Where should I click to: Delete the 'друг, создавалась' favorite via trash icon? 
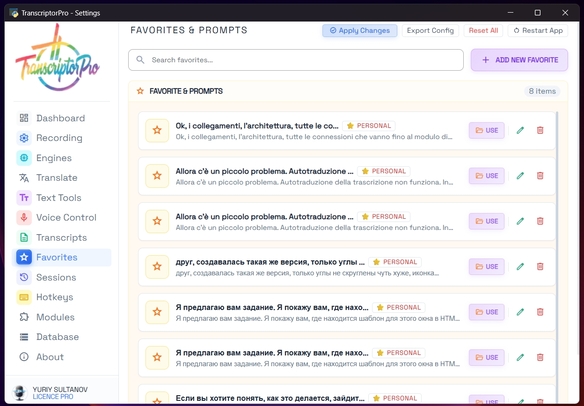coord(540,267)
